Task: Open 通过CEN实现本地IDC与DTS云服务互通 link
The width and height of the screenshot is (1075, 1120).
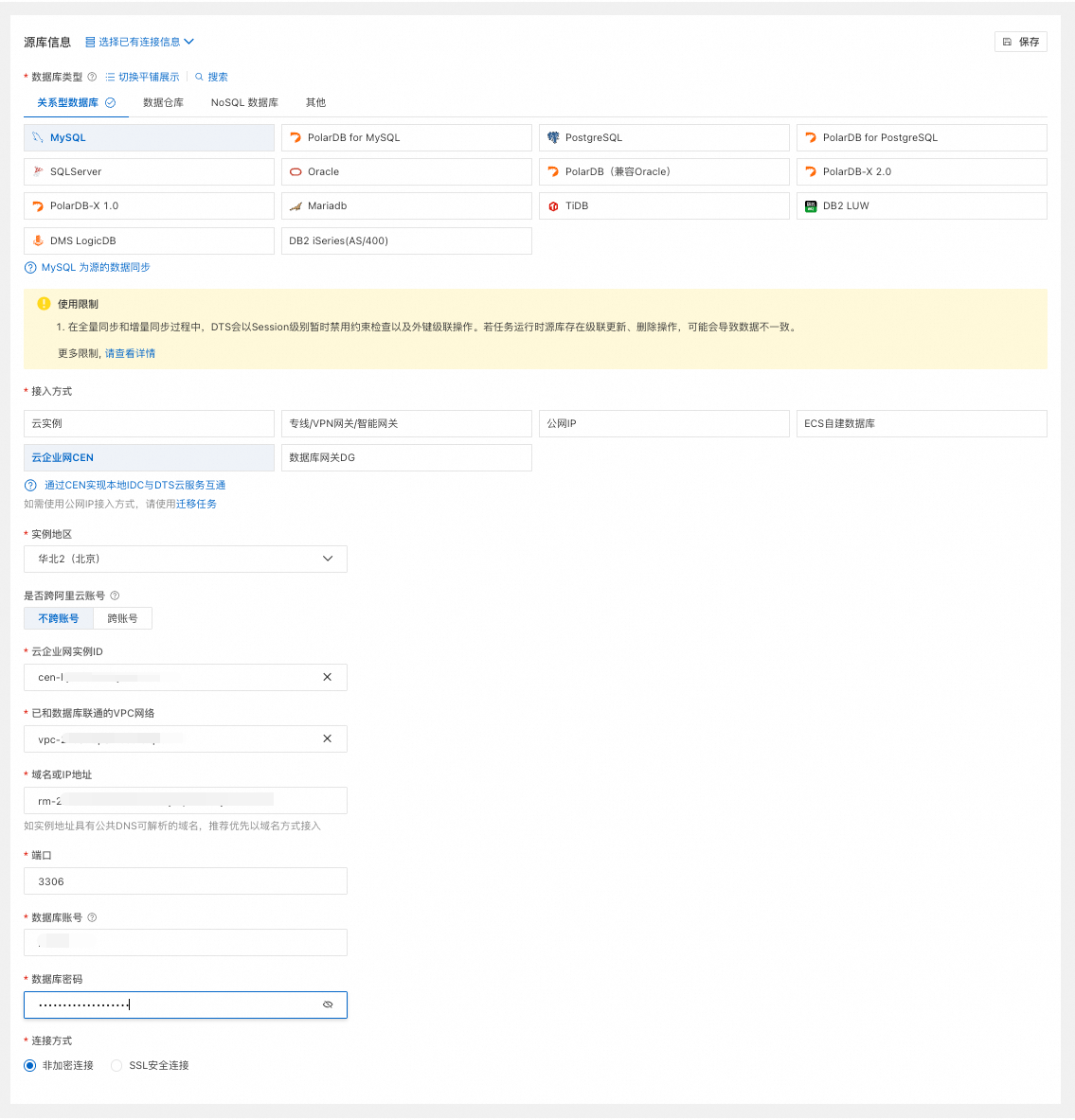Action: [135, 485]
